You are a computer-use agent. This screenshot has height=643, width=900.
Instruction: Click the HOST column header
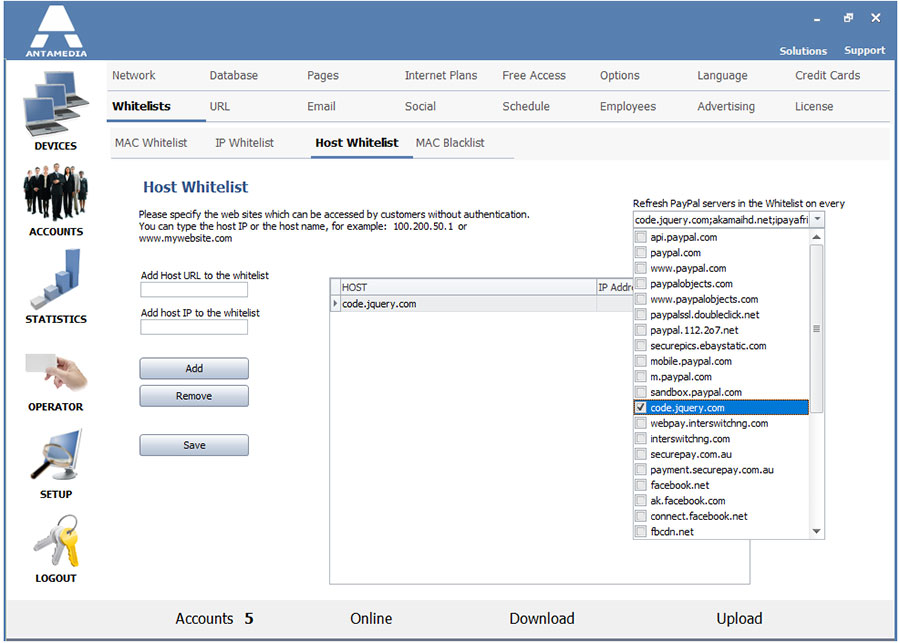pyautogui.click(x=468, y=287)
